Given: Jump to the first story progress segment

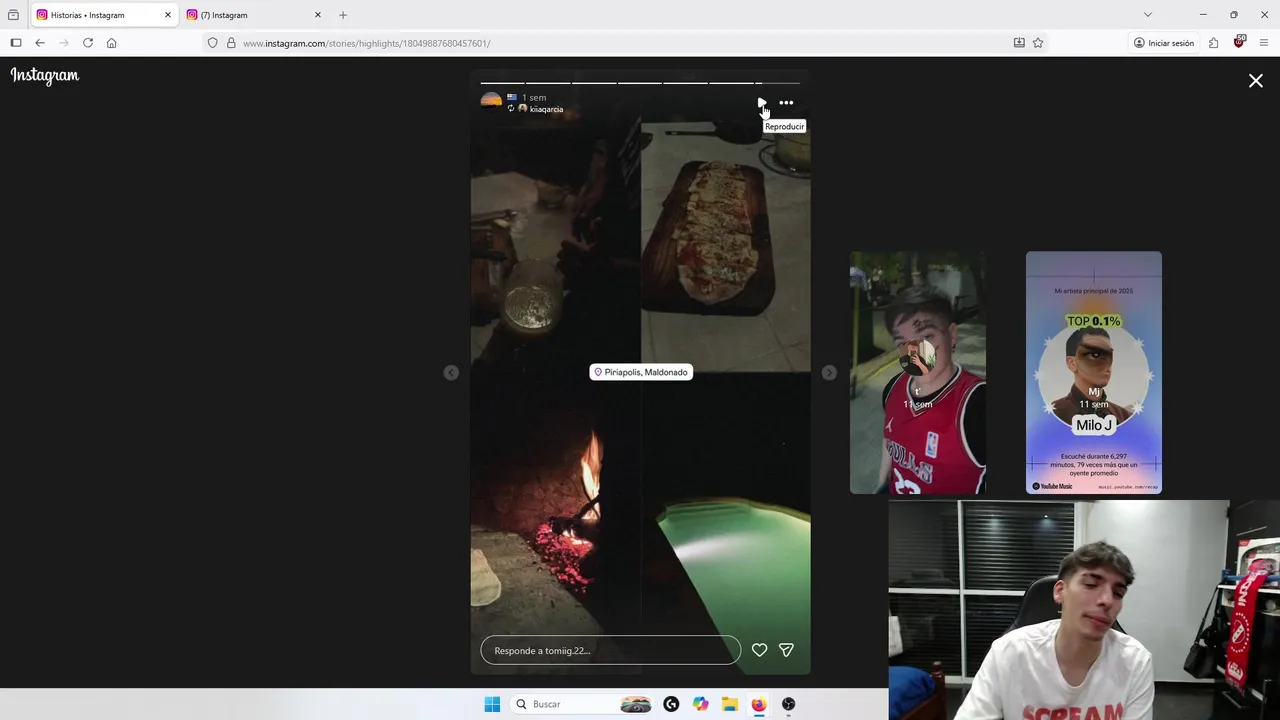Looking at the screenshot, I should [502, 83].
